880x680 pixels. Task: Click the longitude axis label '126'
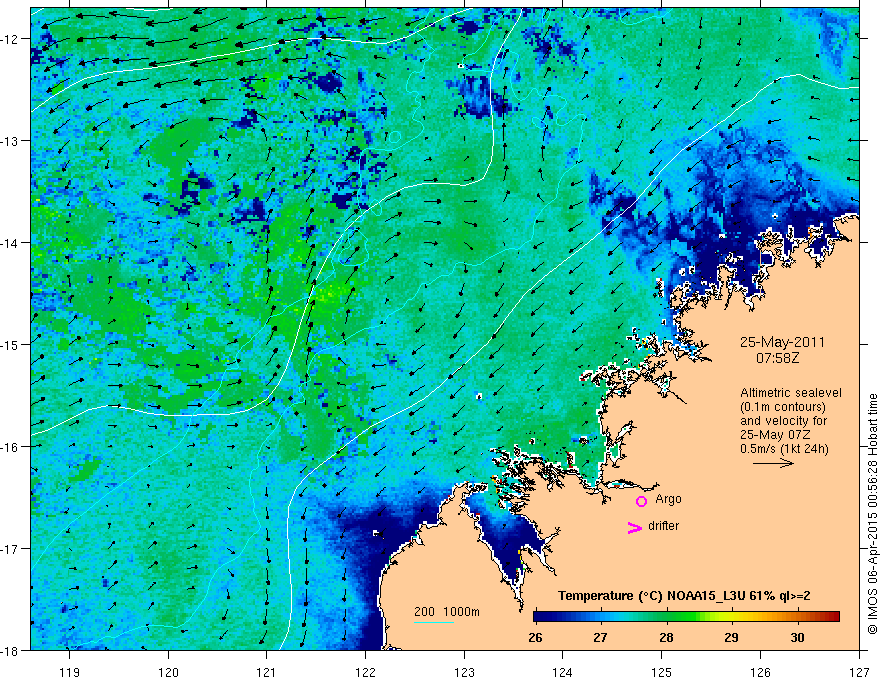coord(760,672)
